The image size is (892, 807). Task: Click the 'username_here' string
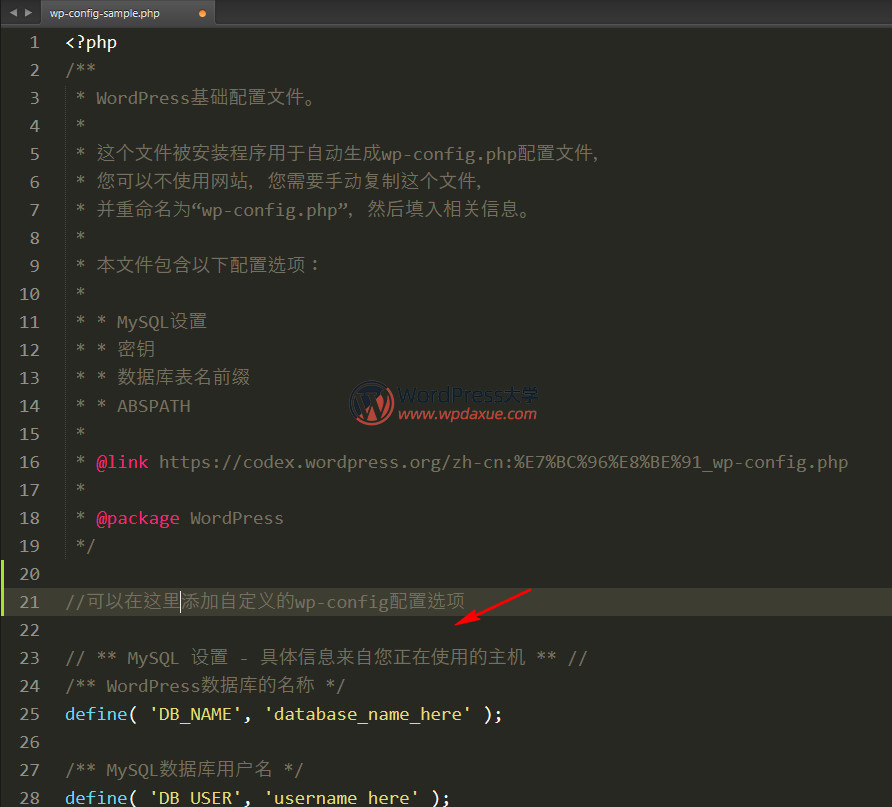click(x=341, y=797)
